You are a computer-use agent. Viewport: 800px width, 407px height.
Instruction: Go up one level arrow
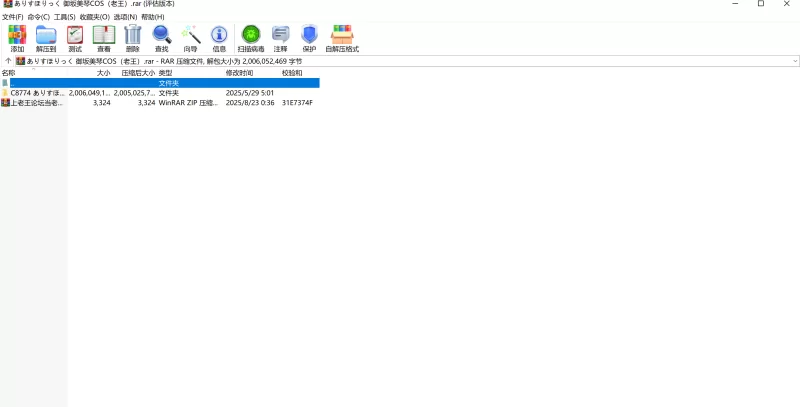(x=8, y=61)
